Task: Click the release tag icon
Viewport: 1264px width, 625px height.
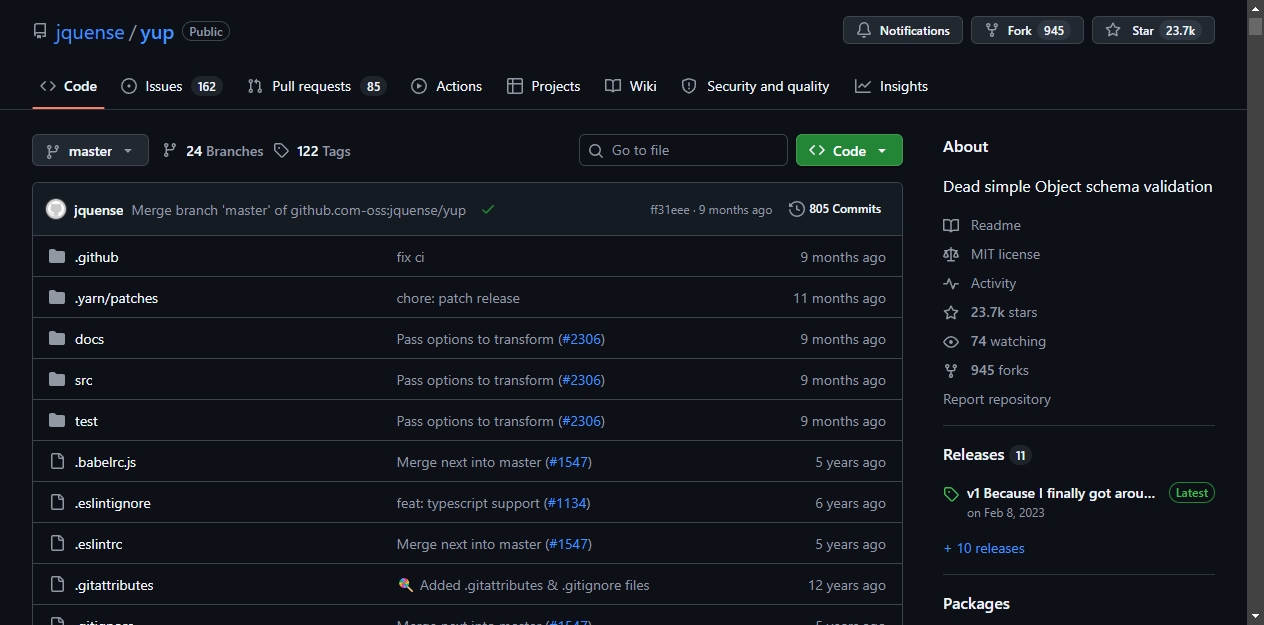Action: (x=951, y=494)
